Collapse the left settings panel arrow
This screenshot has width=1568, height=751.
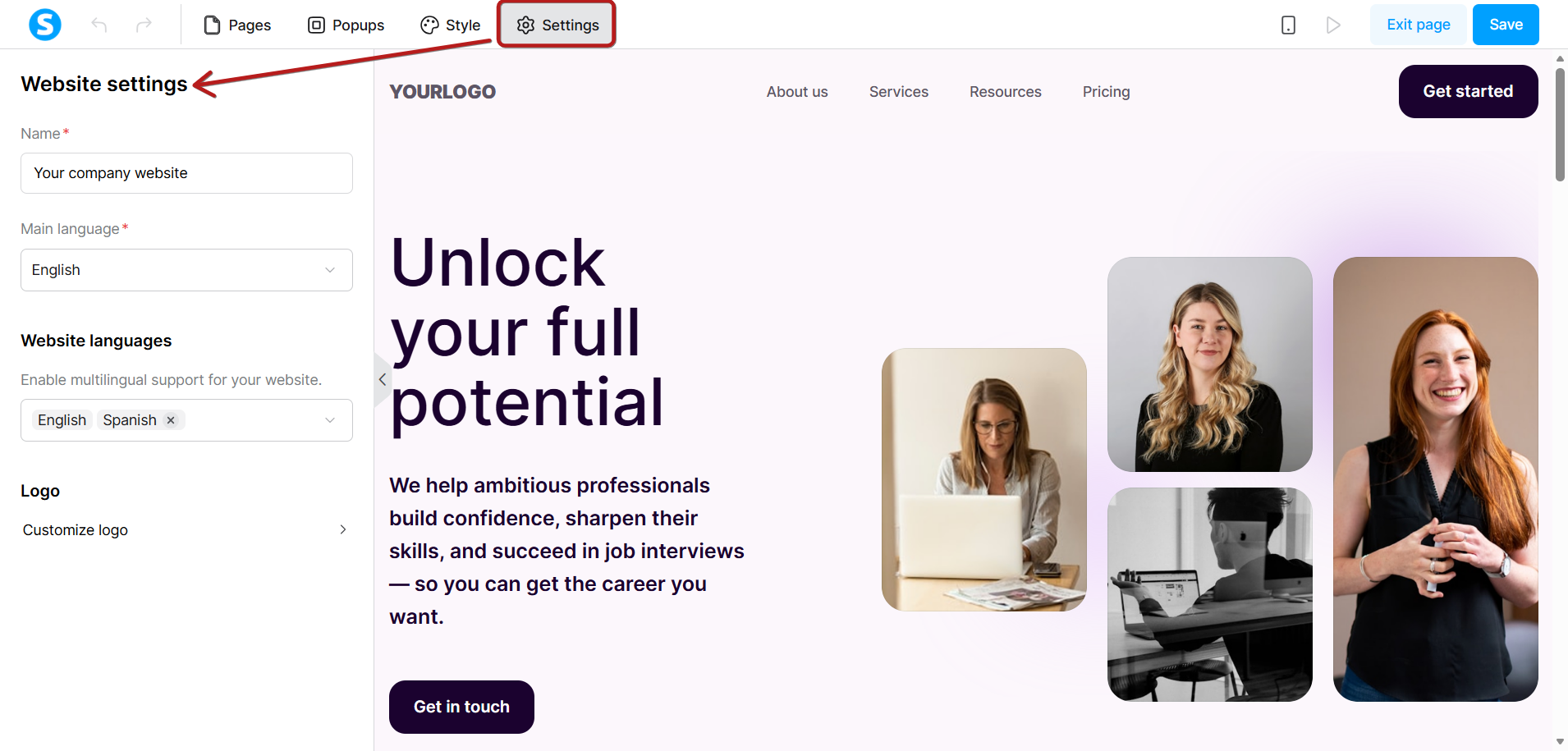[382, 379]
